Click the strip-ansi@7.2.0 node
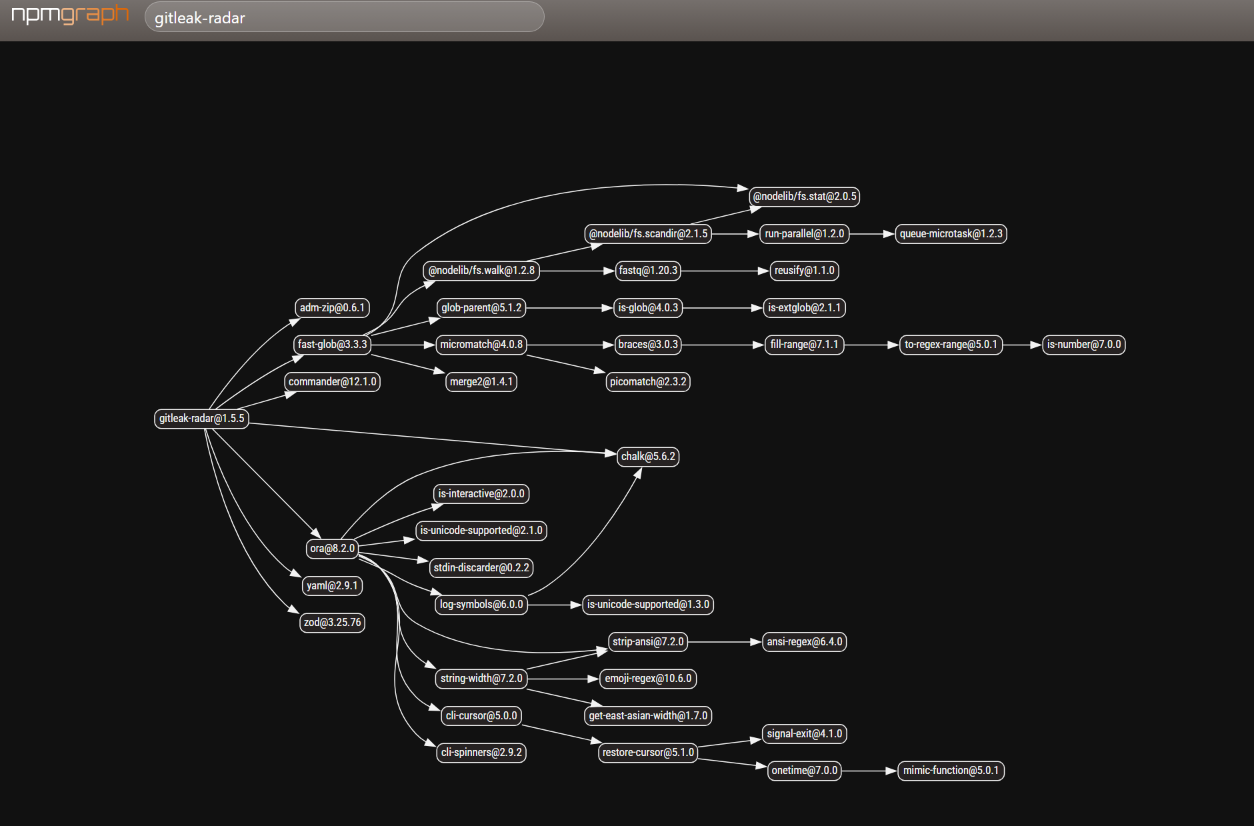The image size is (1254, 826). 648,642
